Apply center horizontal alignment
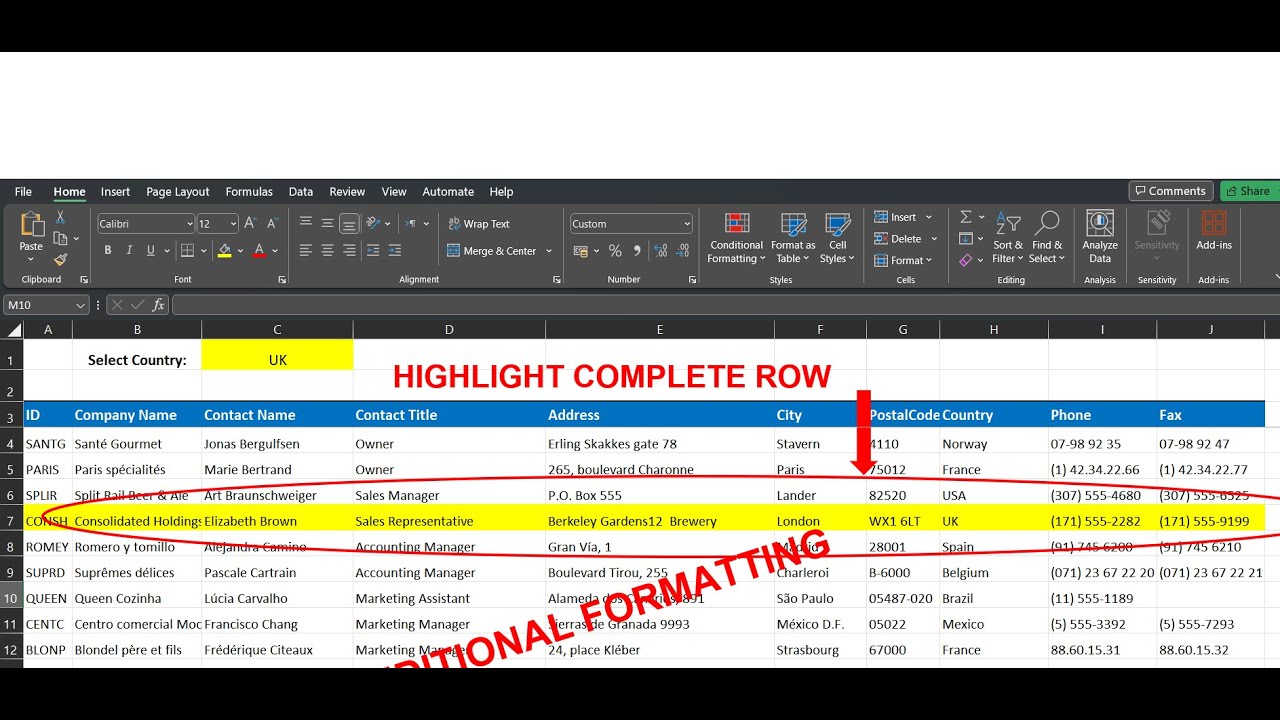 [327, 251]
